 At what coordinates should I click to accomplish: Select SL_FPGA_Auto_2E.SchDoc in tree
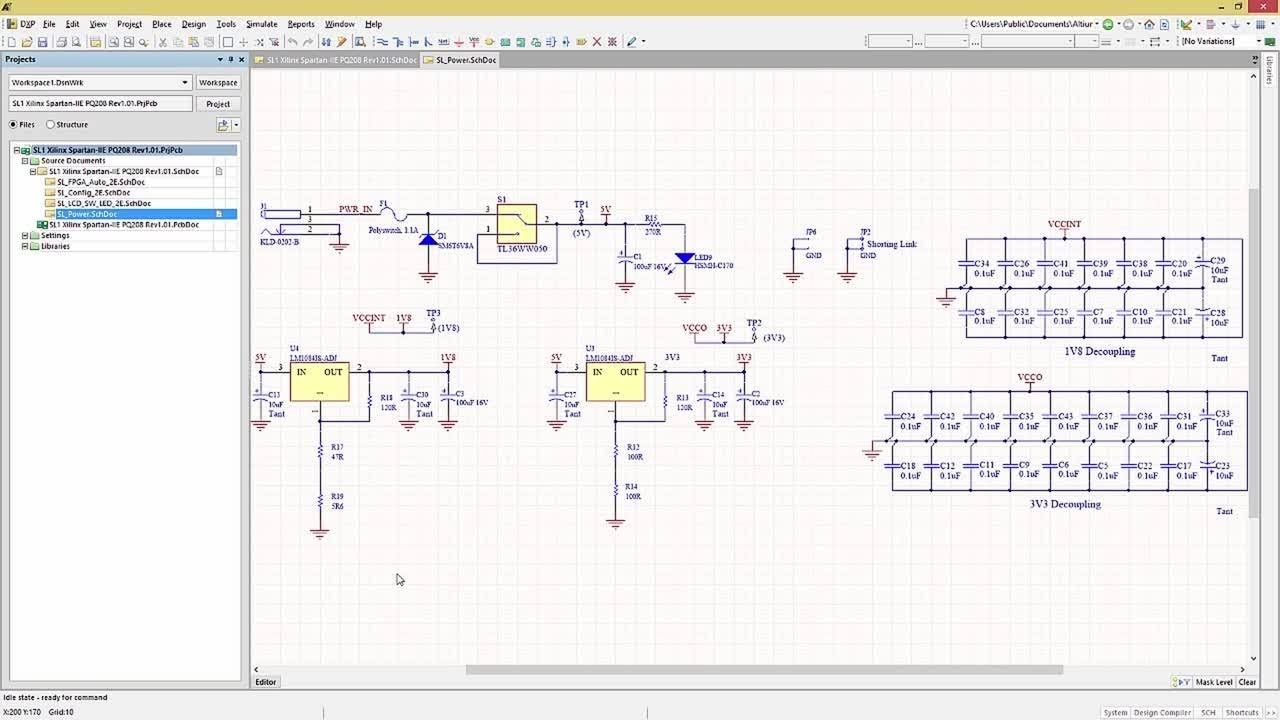(x=101, y=182)
